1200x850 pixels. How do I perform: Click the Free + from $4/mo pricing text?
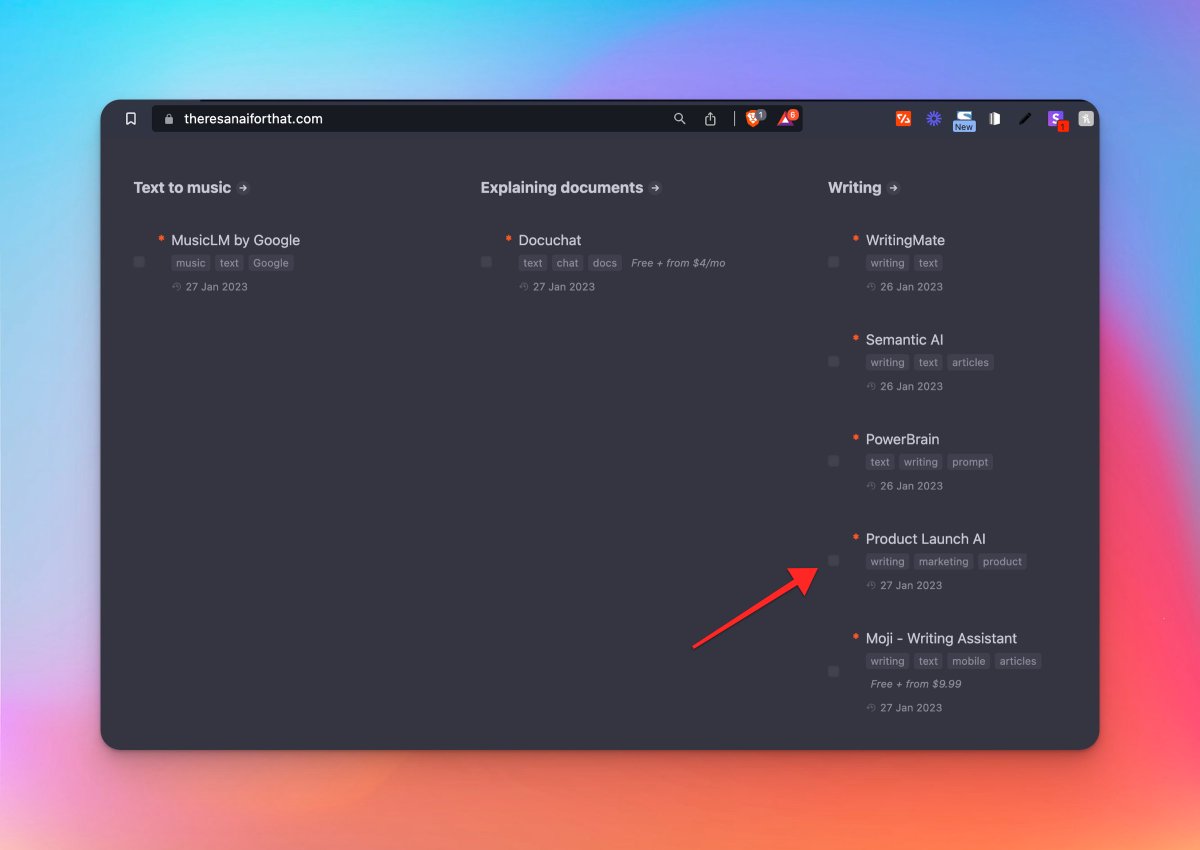click(678, 263)
